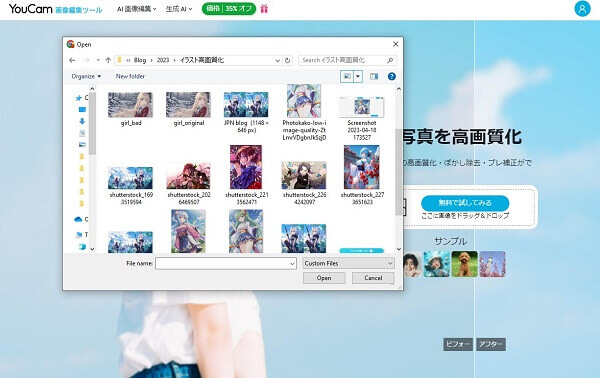
Task: Open the AI画像編集 menu
Action: pyautogui.click(x=137, y=9)
